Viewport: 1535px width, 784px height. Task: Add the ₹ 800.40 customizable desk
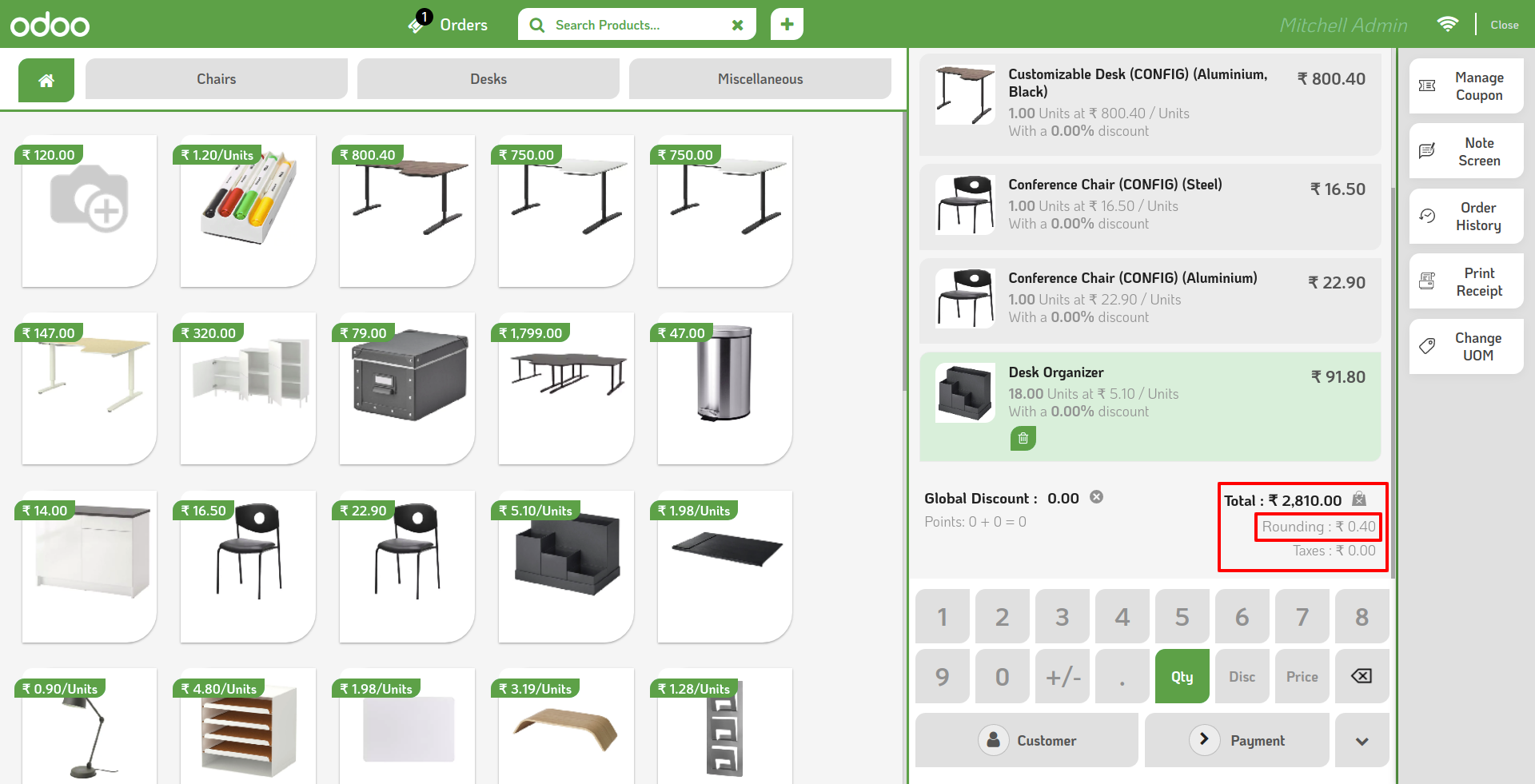[x=407, y=211]
